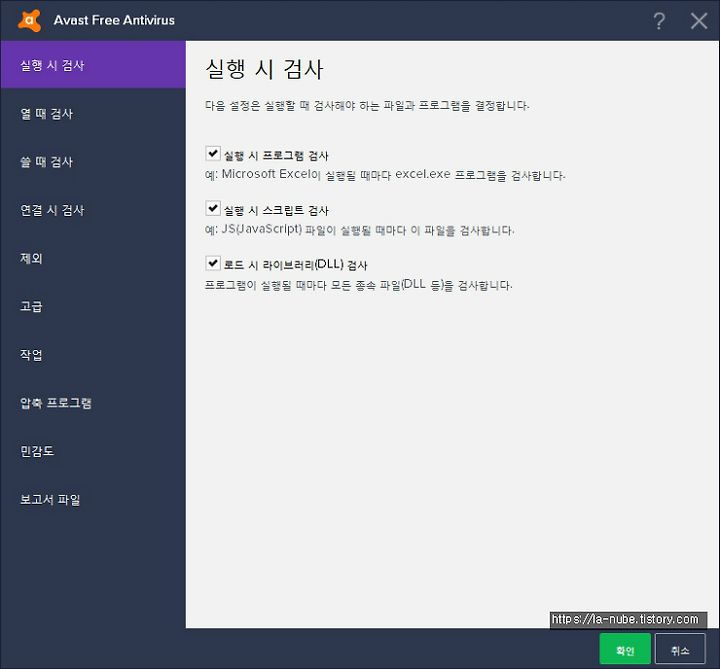This screenshot has width=720, height=669.
Task: Click the DLL dependency description text
Action: click(358, 285)
